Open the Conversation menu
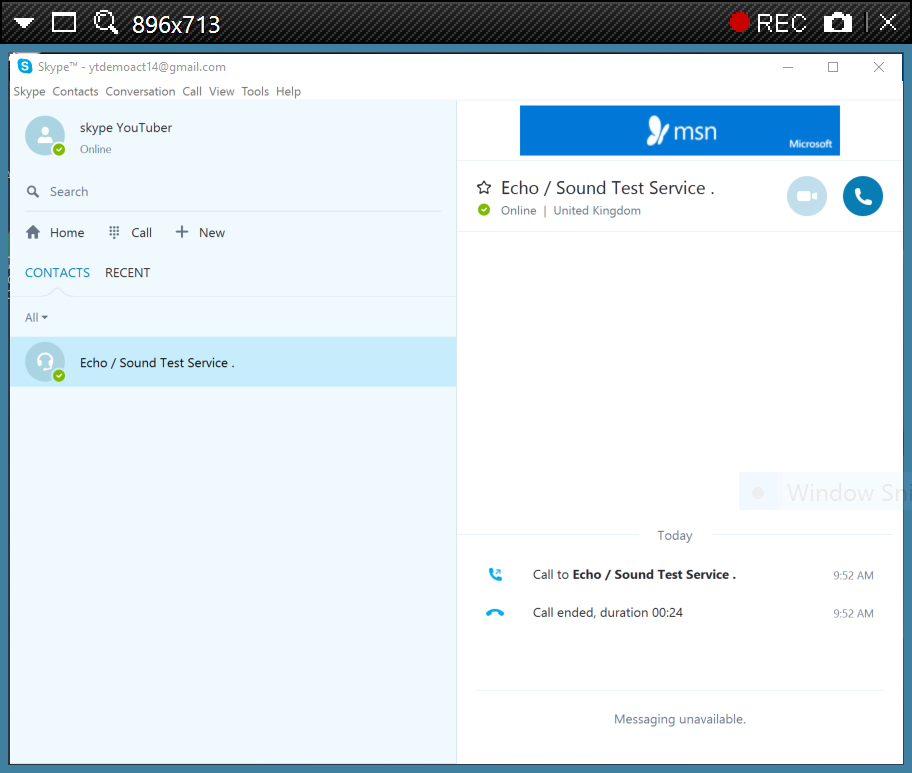The image size is (912, 773). coord(140,91)
